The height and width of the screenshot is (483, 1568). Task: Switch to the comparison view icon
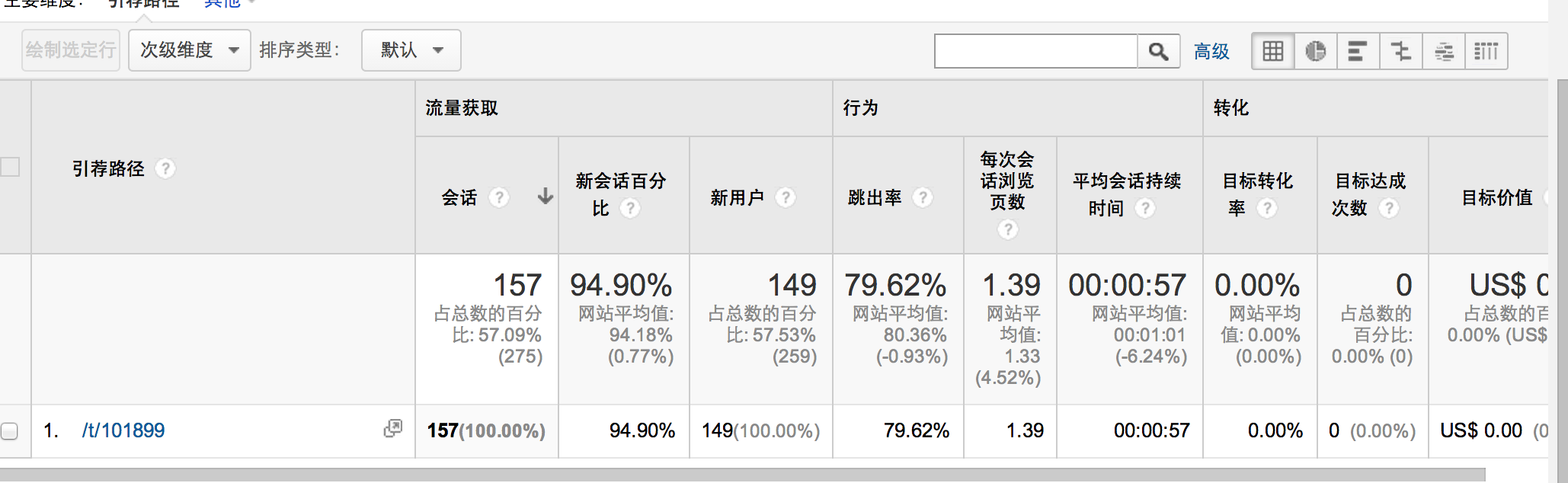1400,51
